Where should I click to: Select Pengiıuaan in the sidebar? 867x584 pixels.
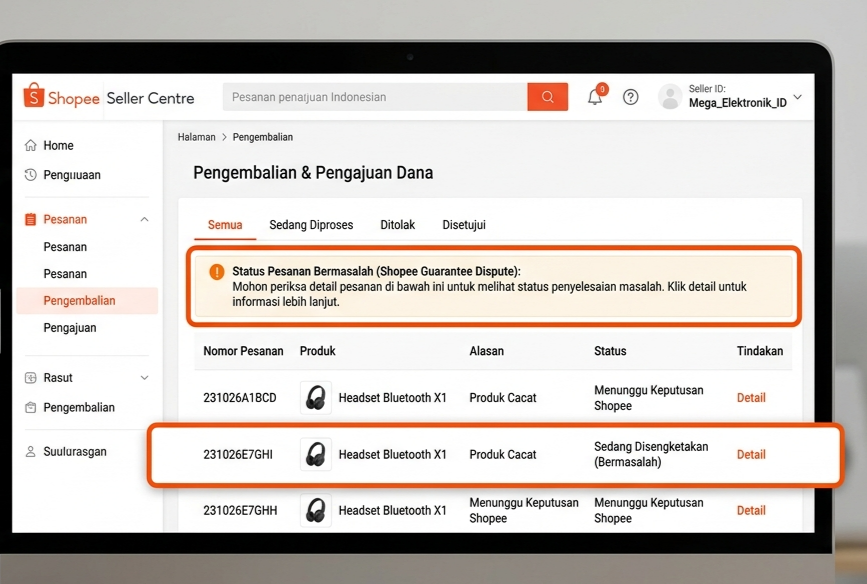point(72,175)
